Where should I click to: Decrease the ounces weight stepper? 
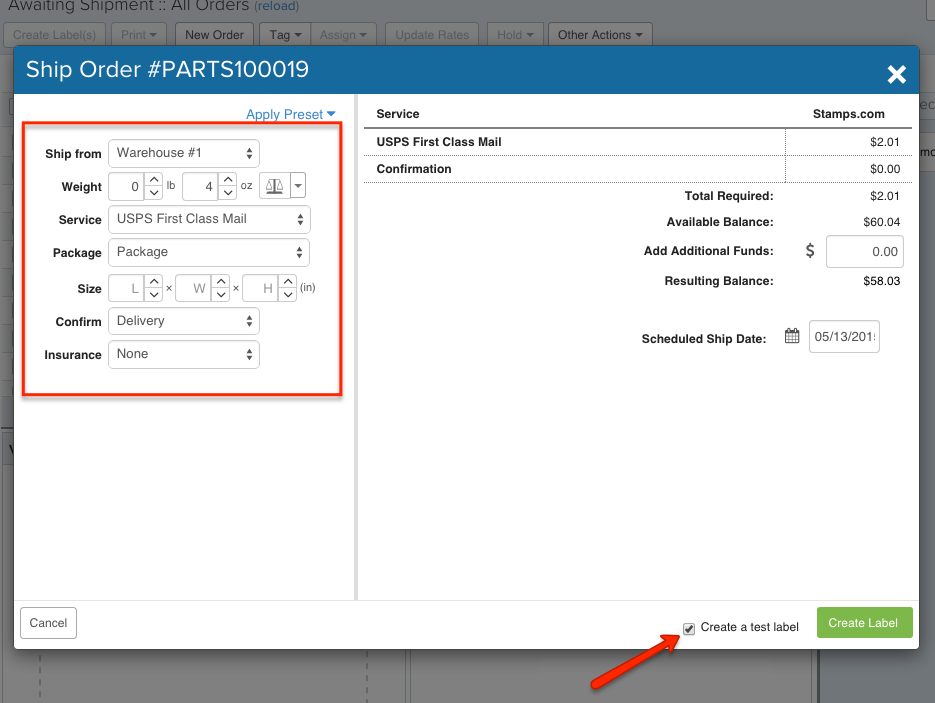pos(230,193)
